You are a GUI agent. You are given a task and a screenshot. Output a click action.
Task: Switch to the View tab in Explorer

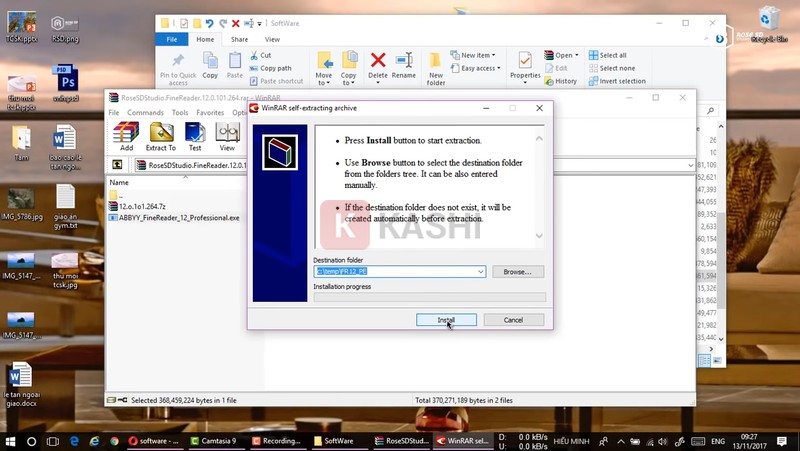point(272,39)
